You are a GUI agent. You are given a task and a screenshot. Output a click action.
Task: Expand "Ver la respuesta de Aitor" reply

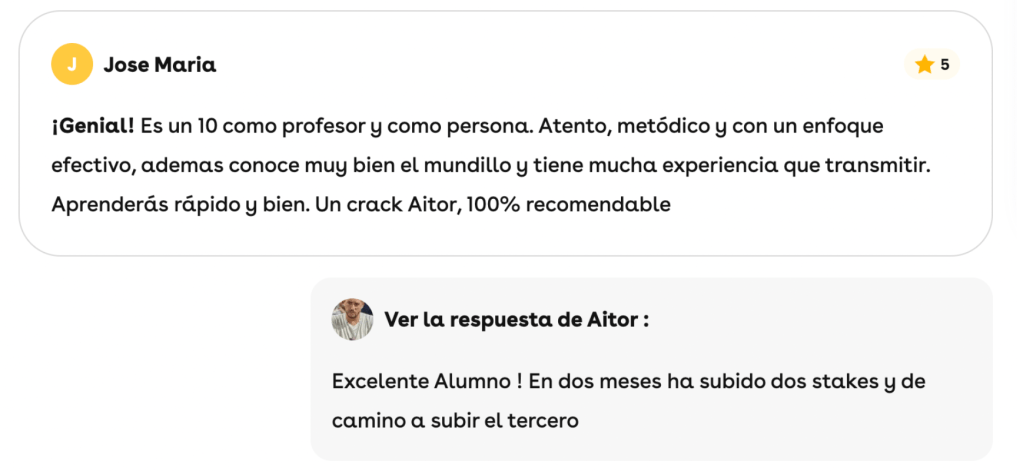516,320
